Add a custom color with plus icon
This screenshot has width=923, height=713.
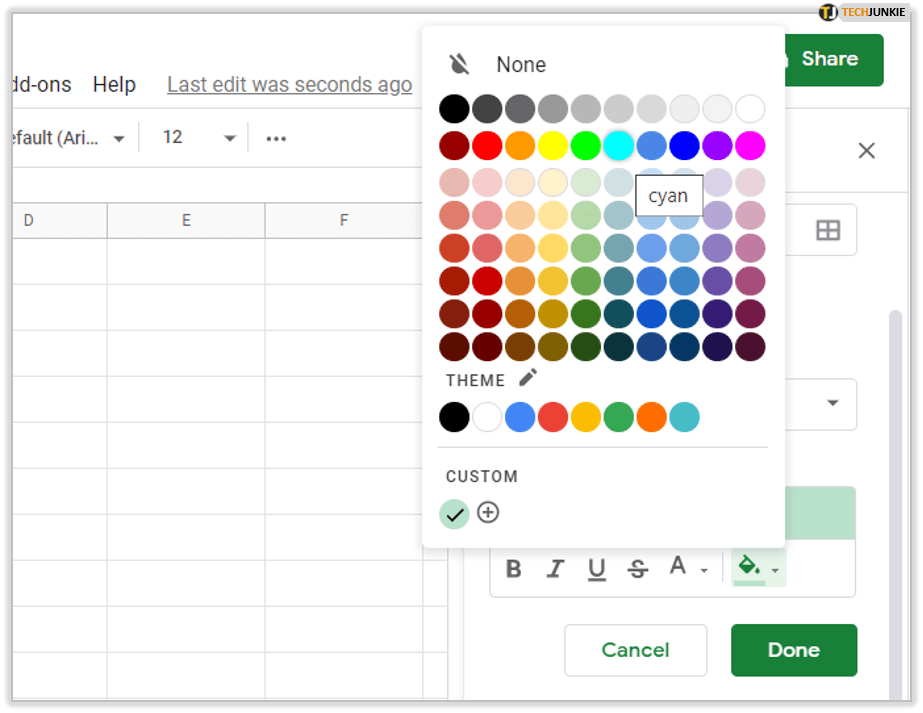tap(488, 513)
